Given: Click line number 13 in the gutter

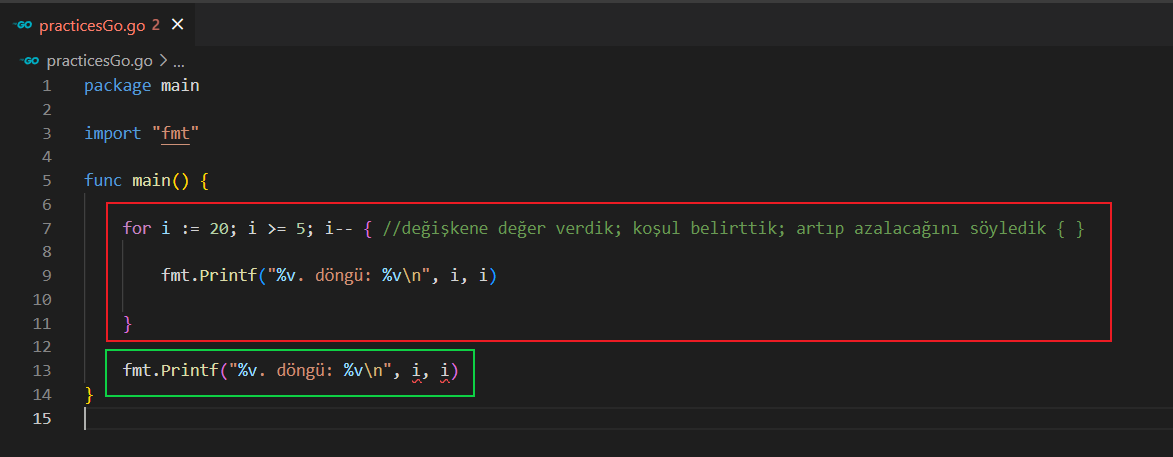Looking at the screenshot, I should click(x=42, y=371).
